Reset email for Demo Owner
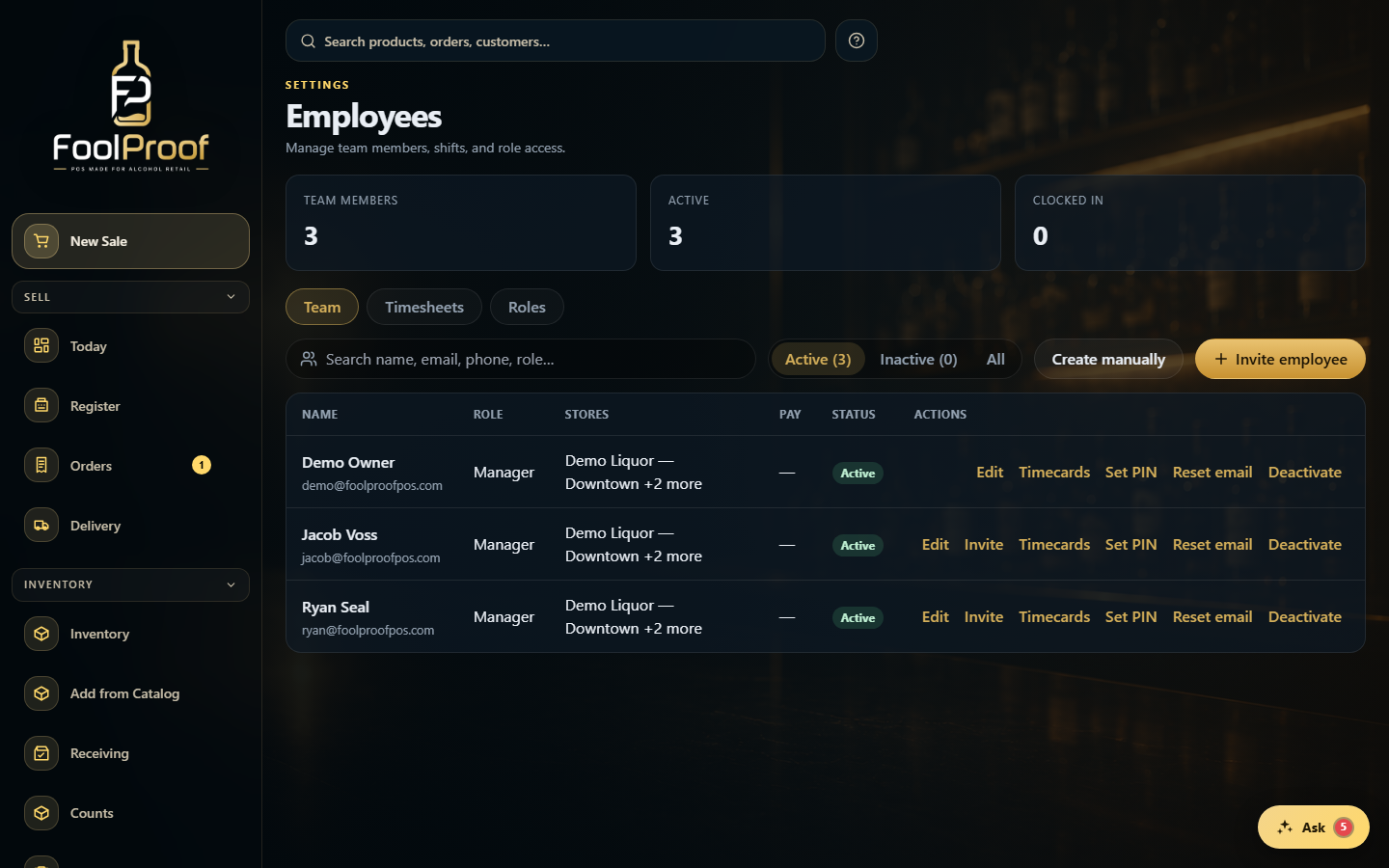Viewport: 1389px width, 868px height. tap(1212, 472)
